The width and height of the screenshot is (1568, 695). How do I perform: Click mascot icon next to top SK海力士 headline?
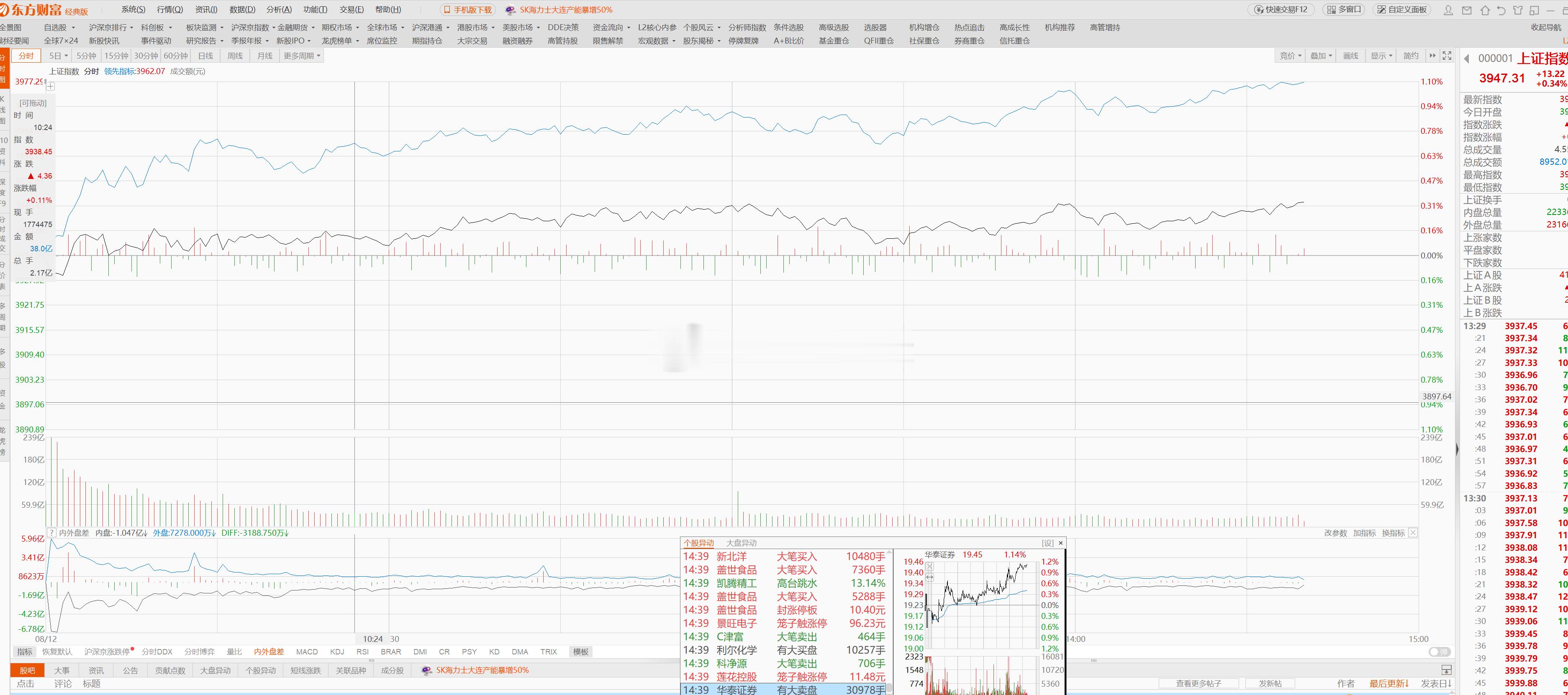tap(510, 10)
